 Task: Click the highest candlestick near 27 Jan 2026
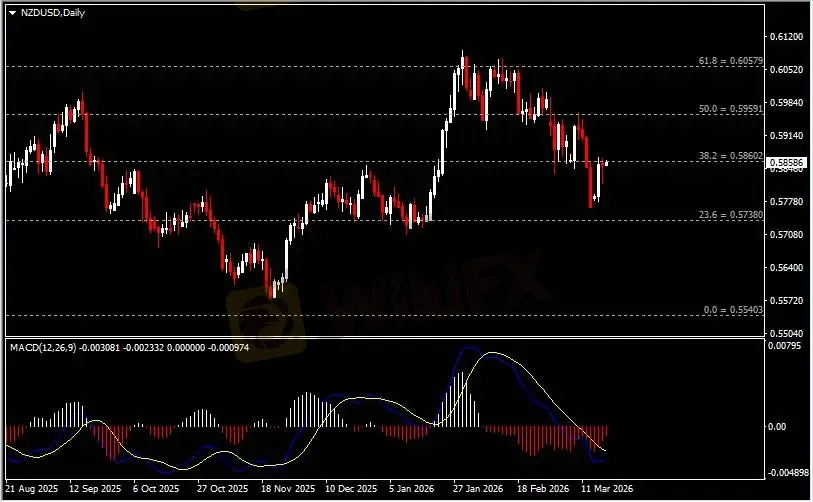point(462,60)
